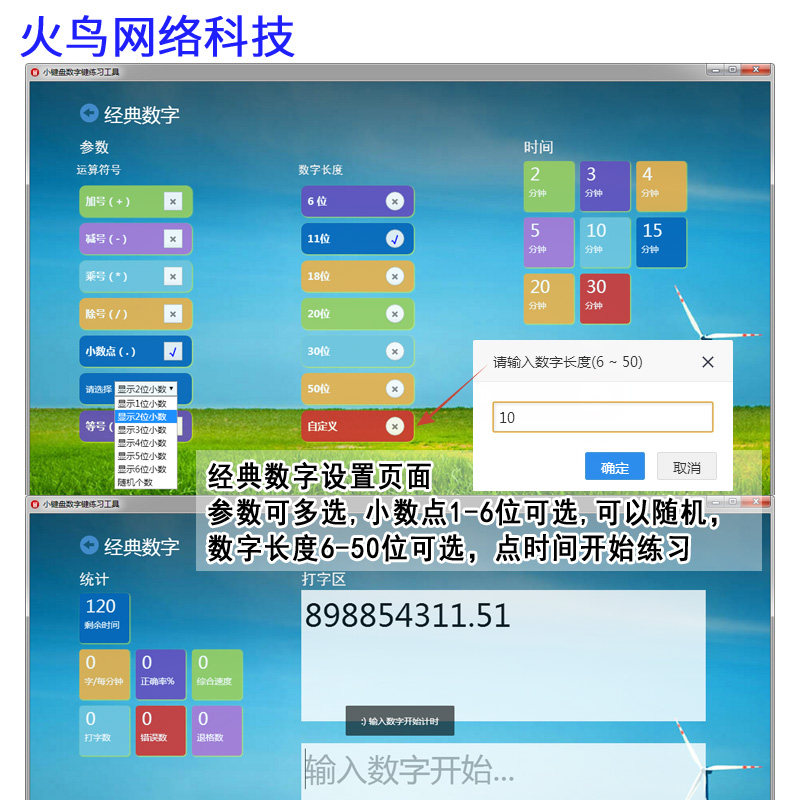Open the decimal places dropdown 显示2位小数
This screenshot has width=800, height=800.
tap(146, 389)
